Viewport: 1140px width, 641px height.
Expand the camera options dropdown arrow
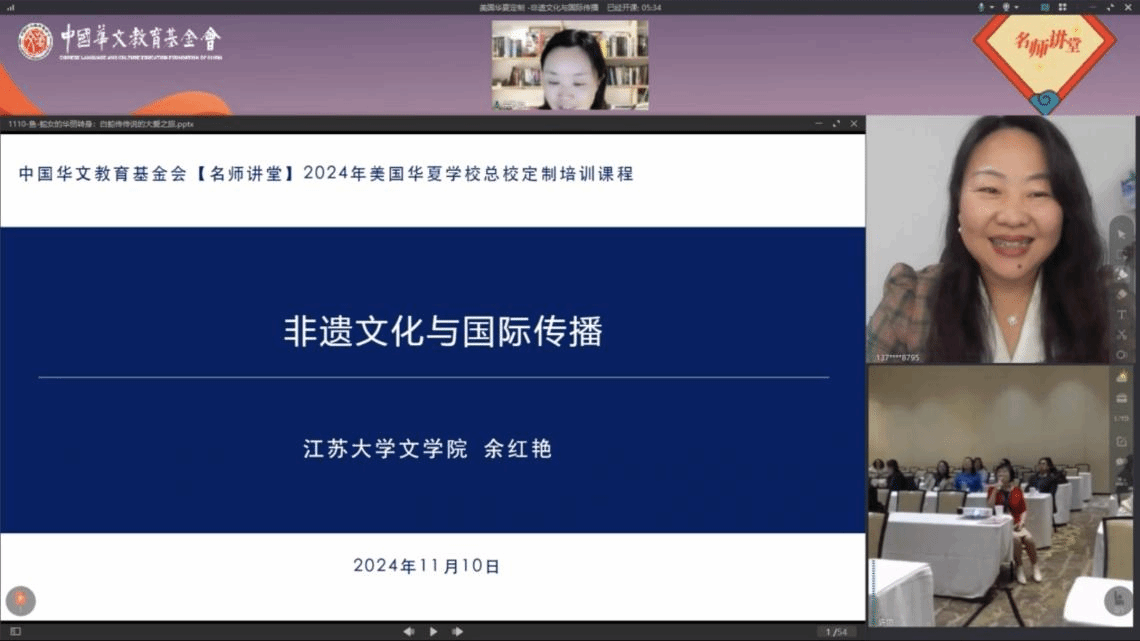pyautogui.click(x=1015, y=7)
